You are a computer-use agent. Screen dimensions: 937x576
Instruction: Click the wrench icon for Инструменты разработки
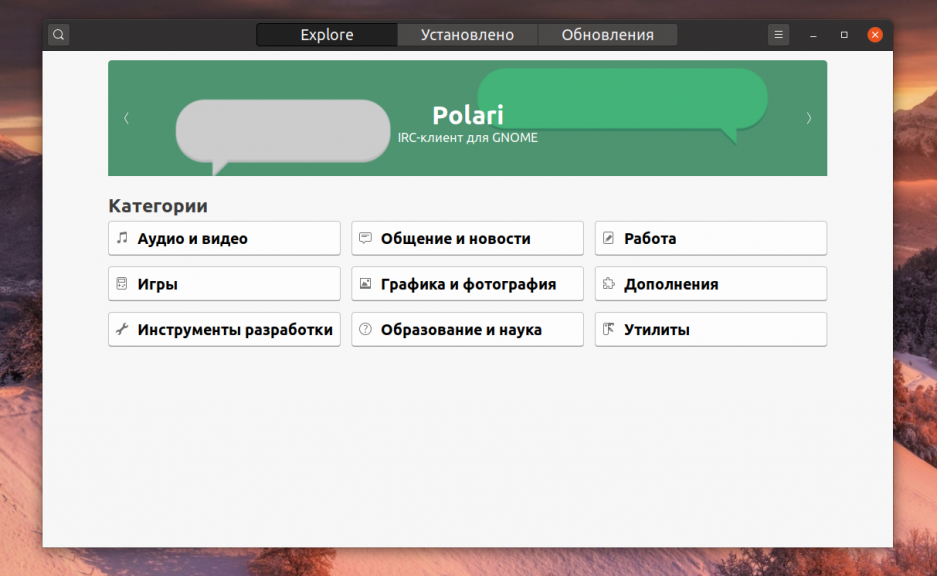coord(122,329)
